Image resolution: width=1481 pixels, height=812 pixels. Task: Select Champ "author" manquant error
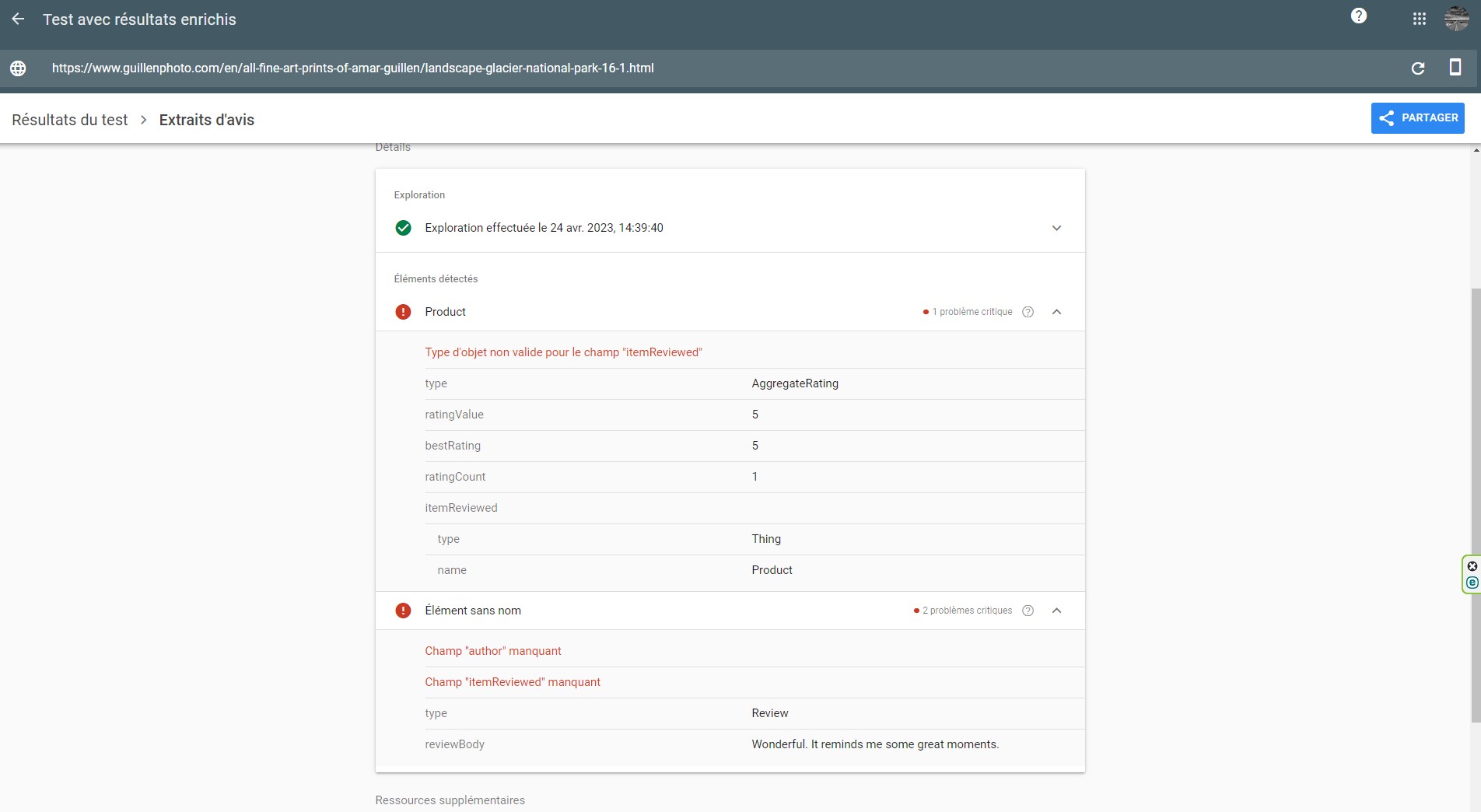pyautogui.click(x=492, y=651)
